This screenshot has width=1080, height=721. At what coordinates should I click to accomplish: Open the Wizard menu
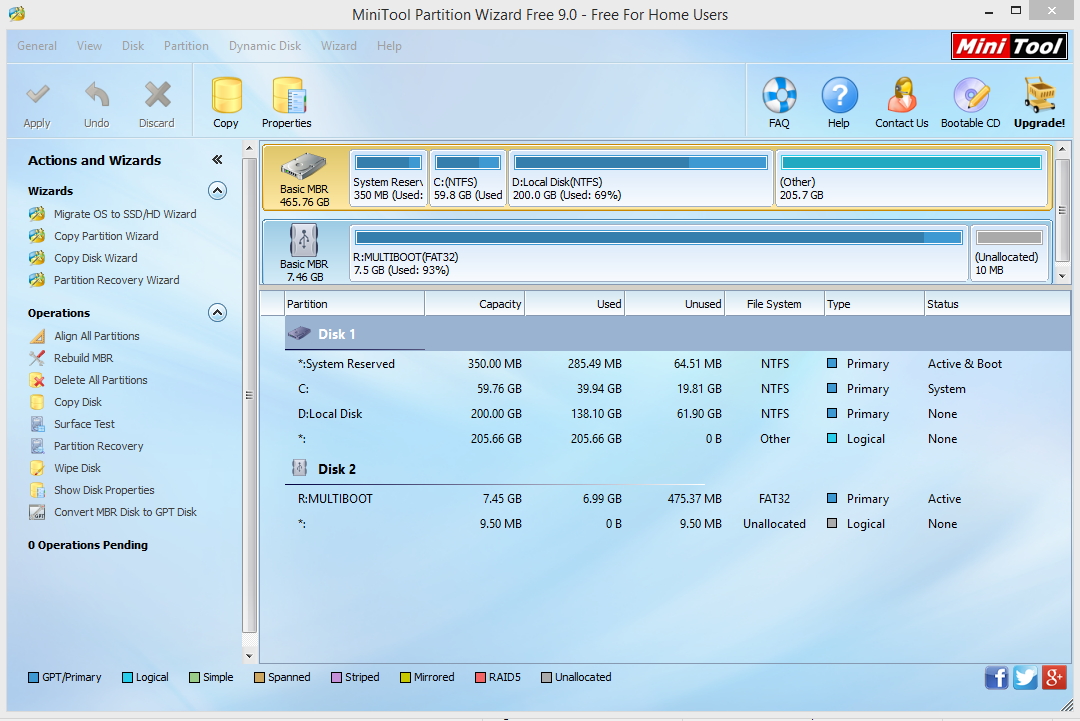[x=339, y=46]
